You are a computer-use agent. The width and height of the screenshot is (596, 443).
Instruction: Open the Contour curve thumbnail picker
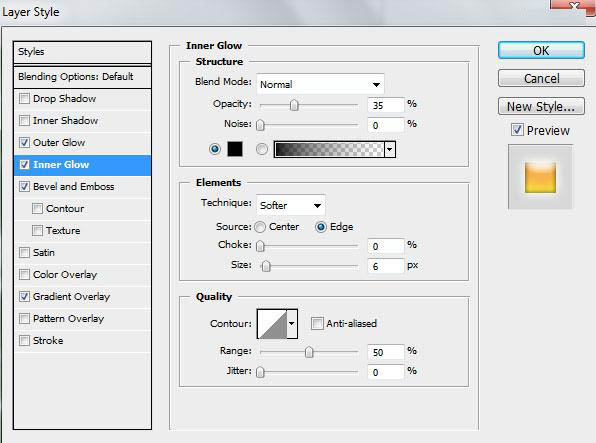click(272, 324)
